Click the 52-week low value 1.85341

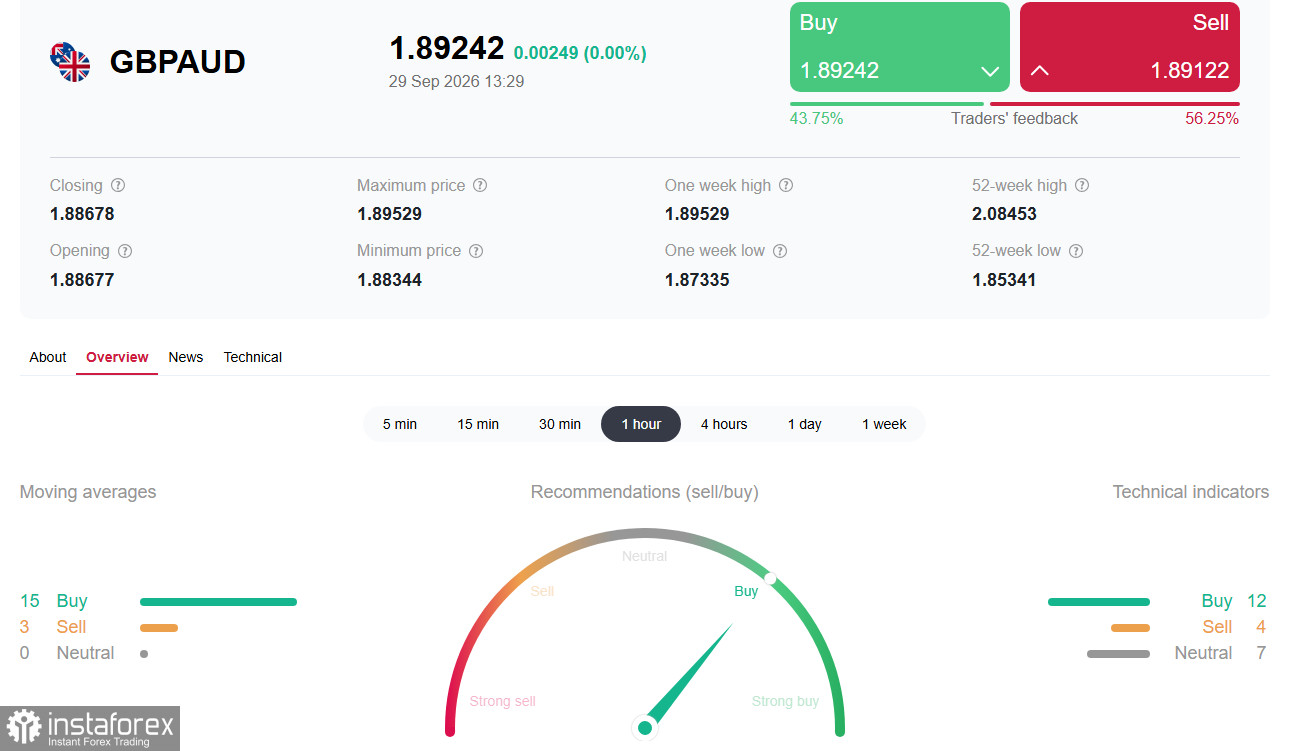tap(1004, 280)
